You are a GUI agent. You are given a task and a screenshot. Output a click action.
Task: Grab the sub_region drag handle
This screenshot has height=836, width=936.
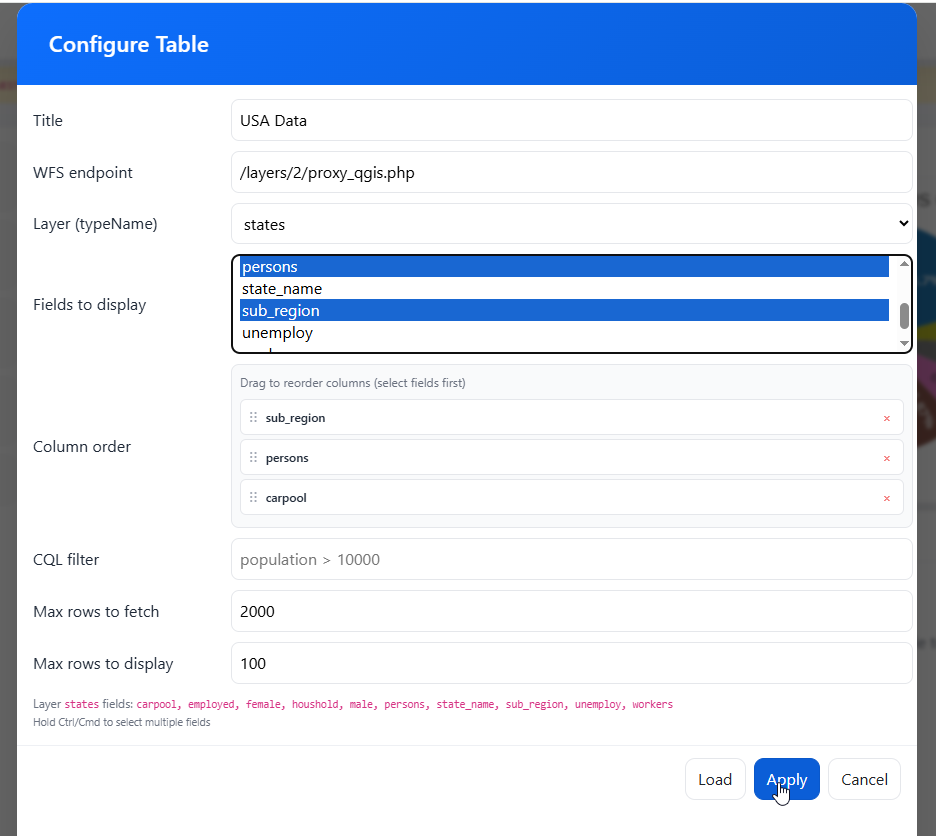253,417
